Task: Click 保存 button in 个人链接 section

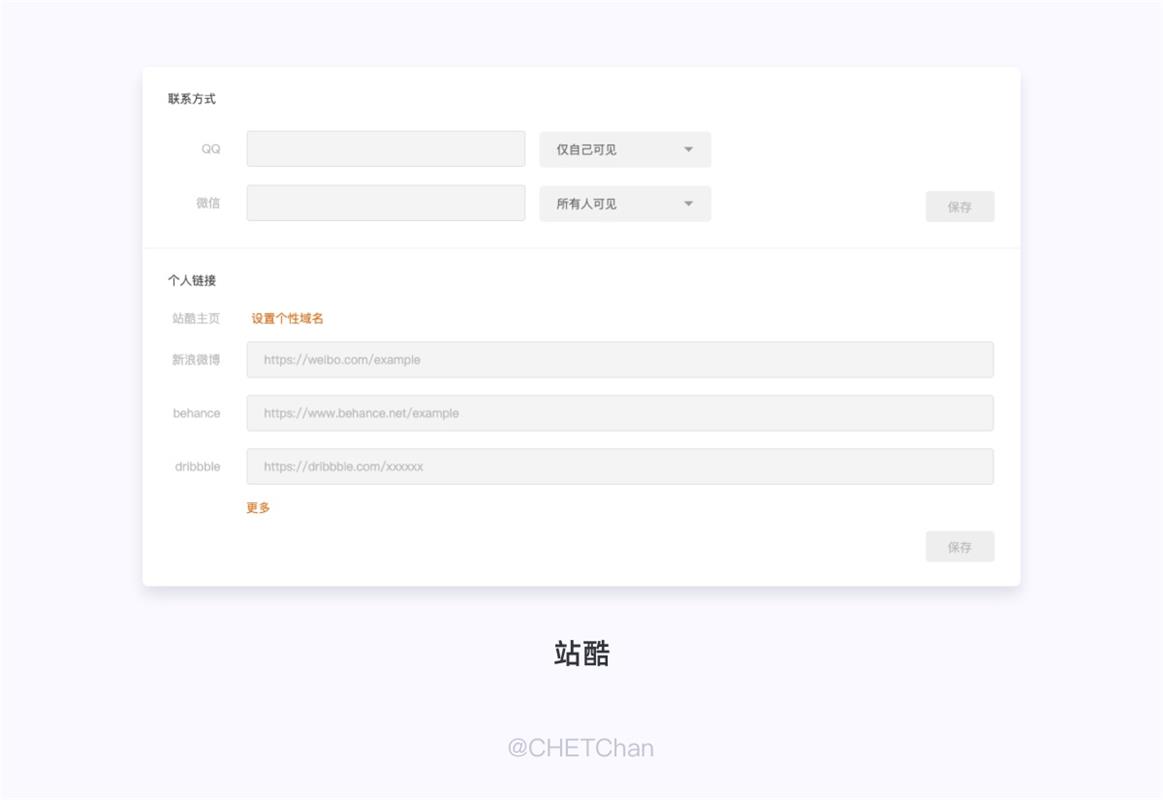Action: (x=960, y=546)
